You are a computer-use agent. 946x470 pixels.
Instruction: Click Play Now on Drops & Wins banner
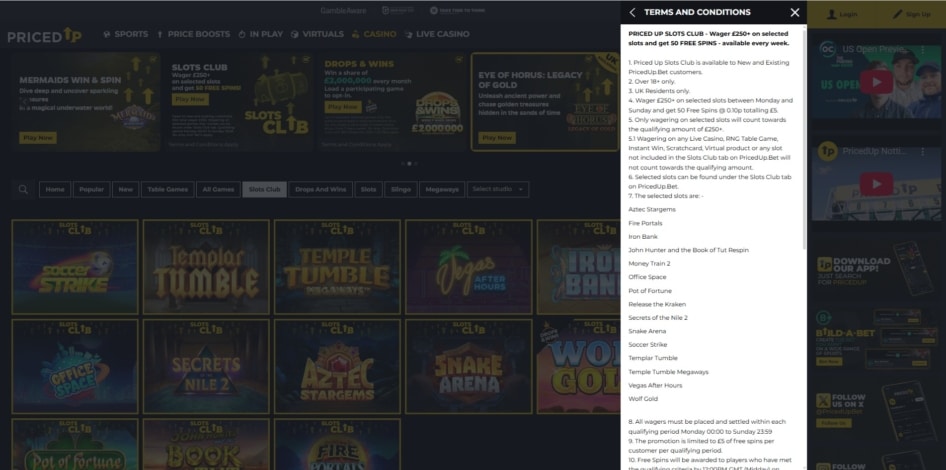point(343,107)
